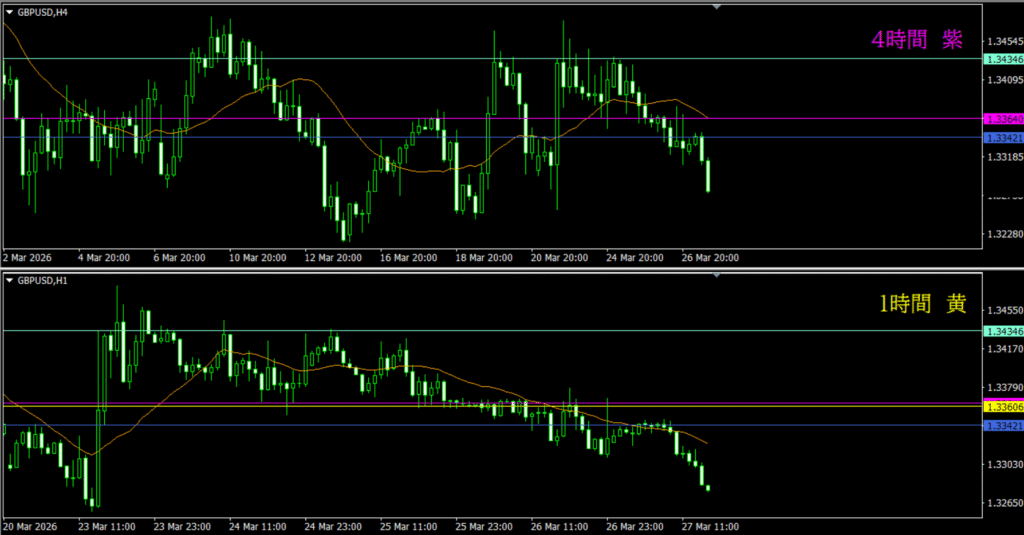1024x535 pixels.
Task: Select blue 1.33421 price tag on H1 chart
Action: click(x=1003, y=426)
